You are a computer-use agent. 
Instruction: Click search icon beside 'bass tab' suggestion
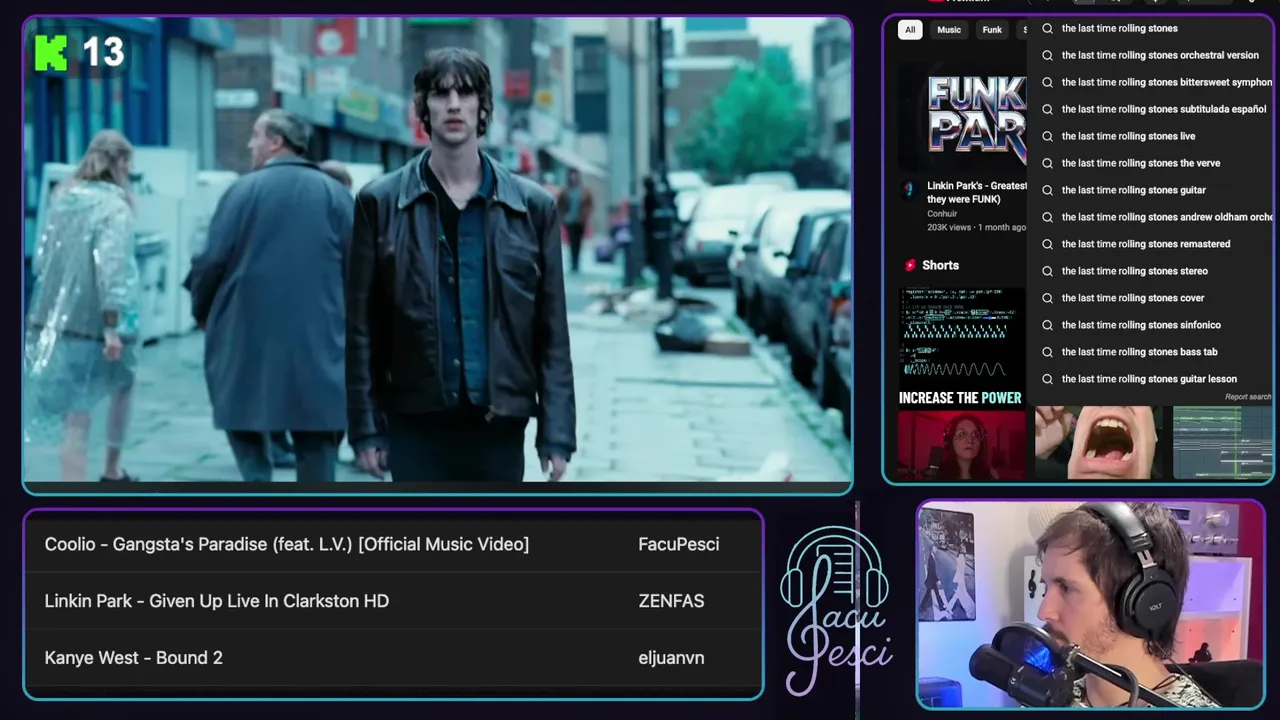click(1047, 352)
